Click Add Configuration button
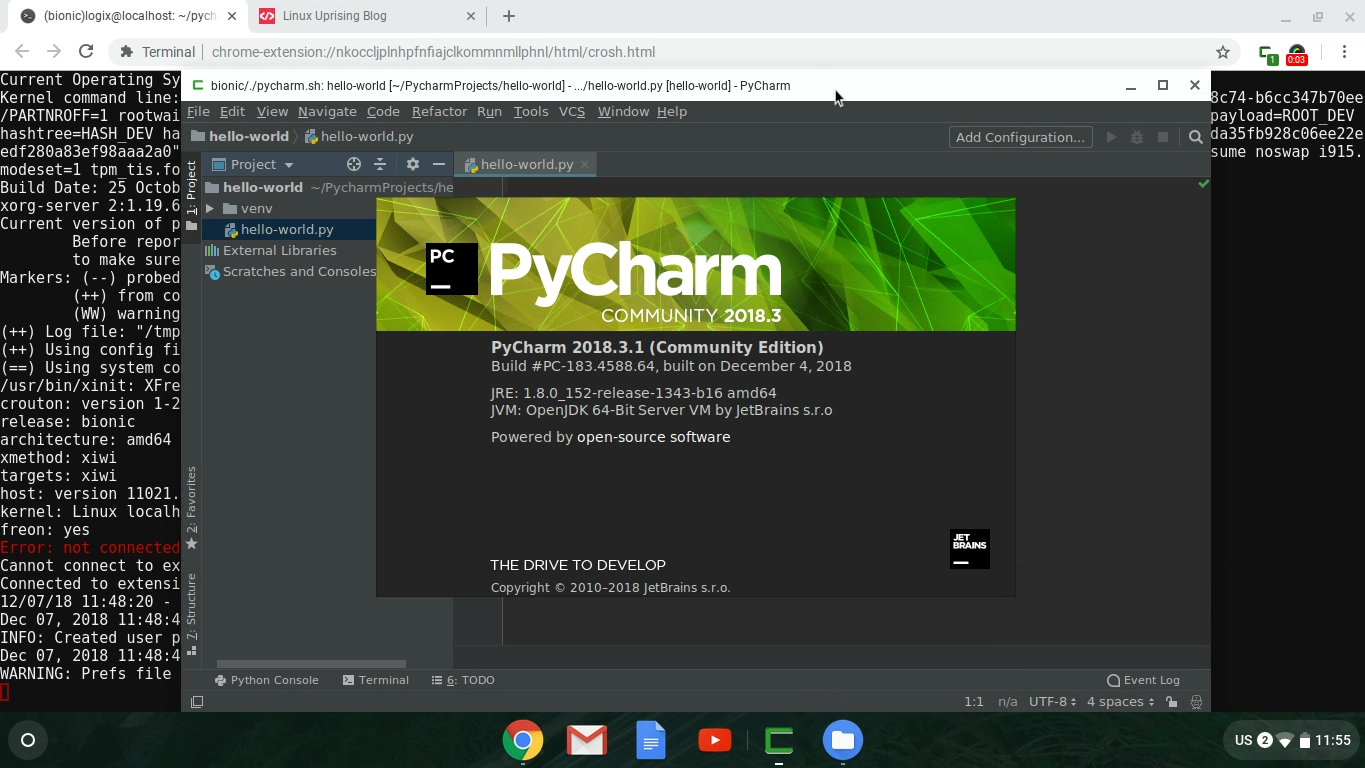The width and height of the screenshot is (1365, 768). (1019, 137)
